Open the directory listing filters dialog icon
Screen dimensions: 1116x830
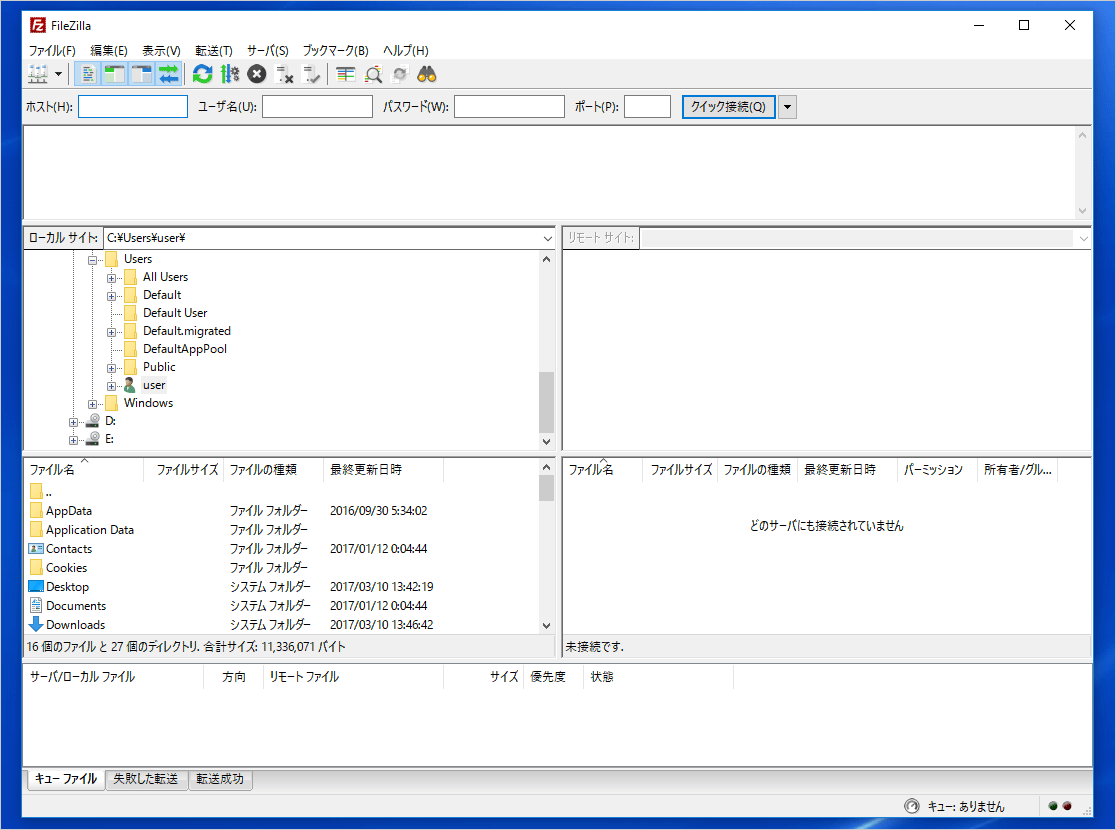(346, 74)
